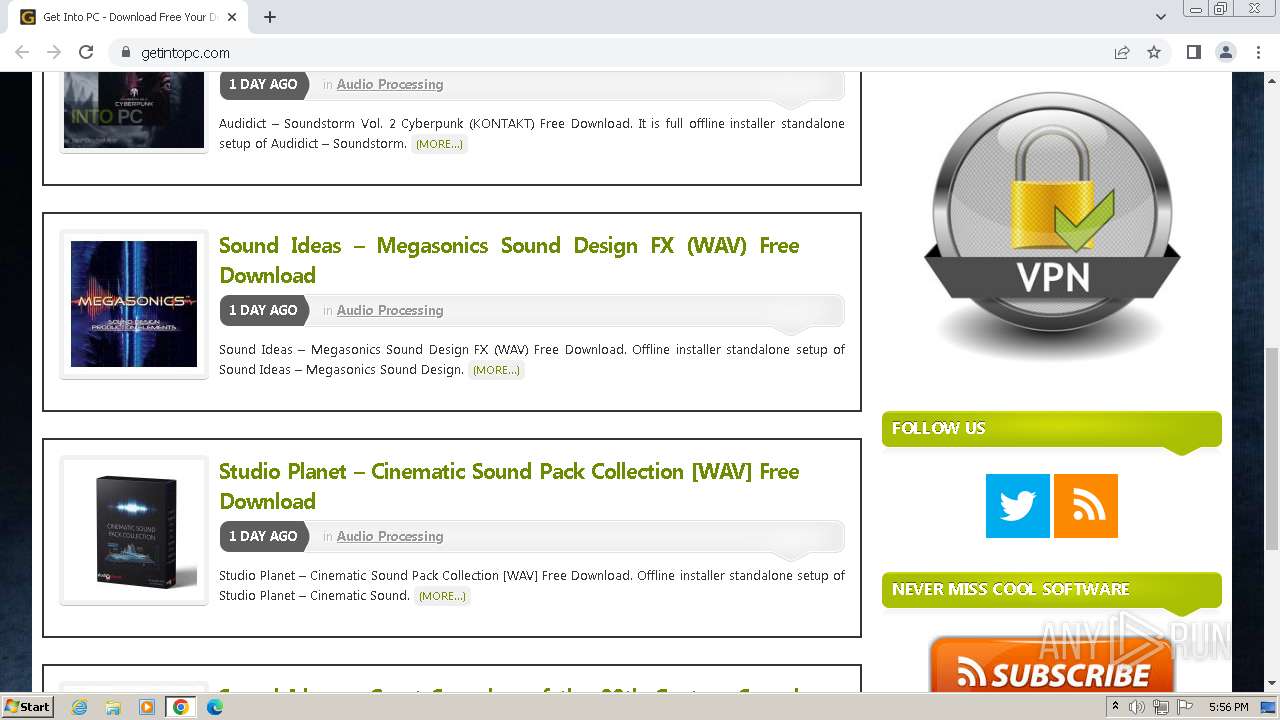Image resolution: width=1280 pixels, height=720 pixels.
Task: Bookmark this page with the star icon
Action: click(x=1154, y=53)
